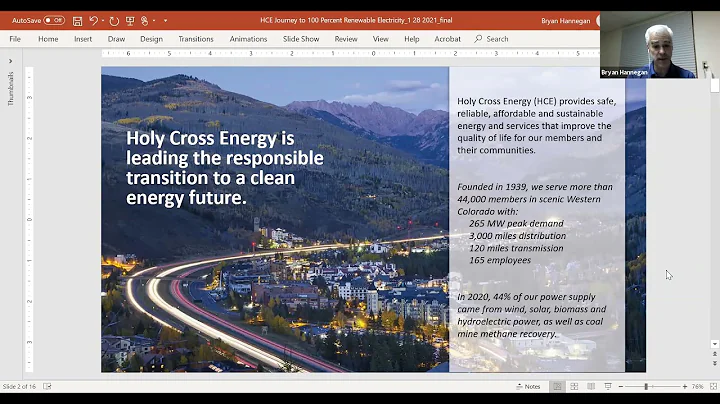Open the File menu
This screenshot has width=720, height=404.
tap(15, 39)
